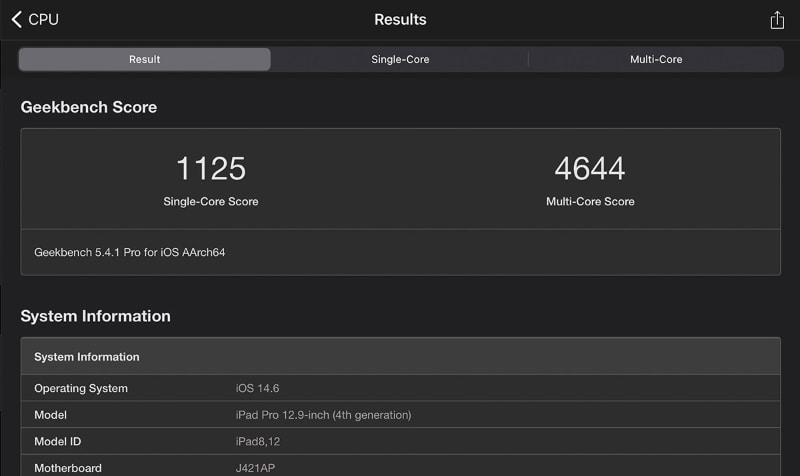Click the Single-Core Score label
800x476 pixels.
point(211,202)
